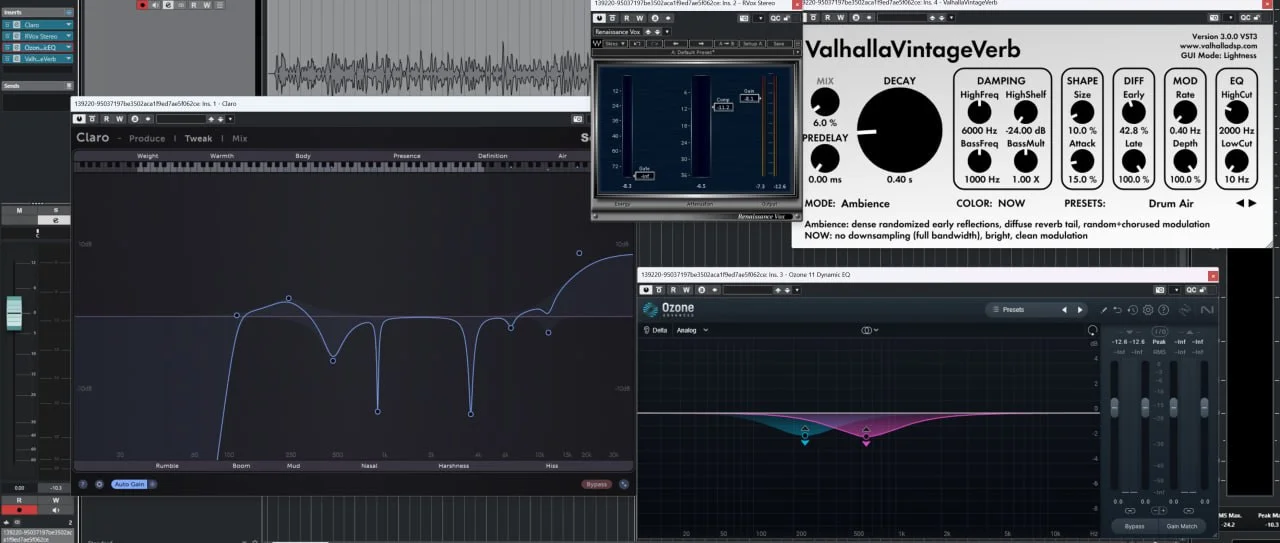Switch to Claro Mix tab
Screen dimensions: 1280x543
click(x=240, y=138)
